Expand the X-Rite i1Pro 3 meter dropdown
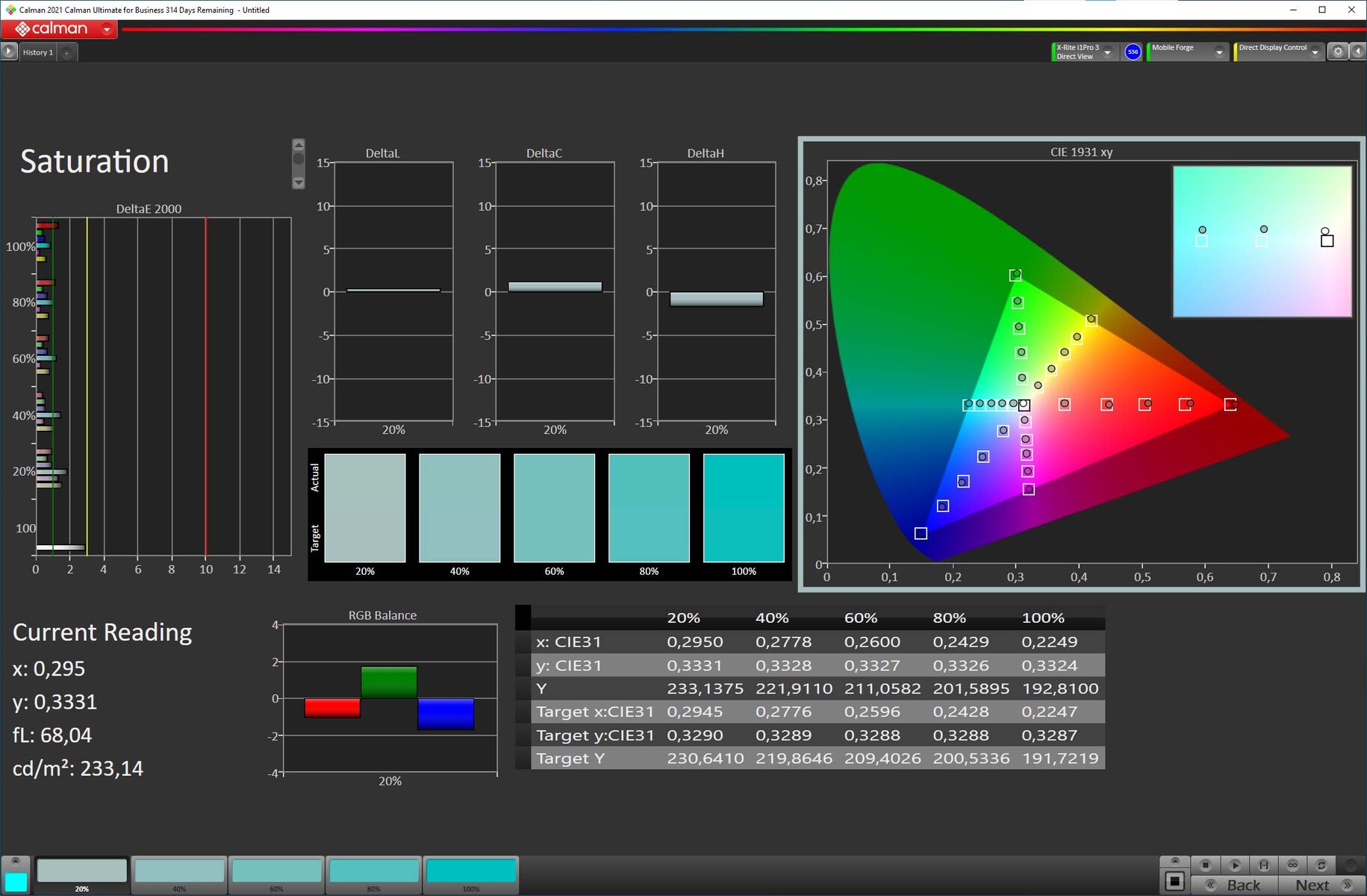The image size is (1367, 896). tap(1107, 52)
